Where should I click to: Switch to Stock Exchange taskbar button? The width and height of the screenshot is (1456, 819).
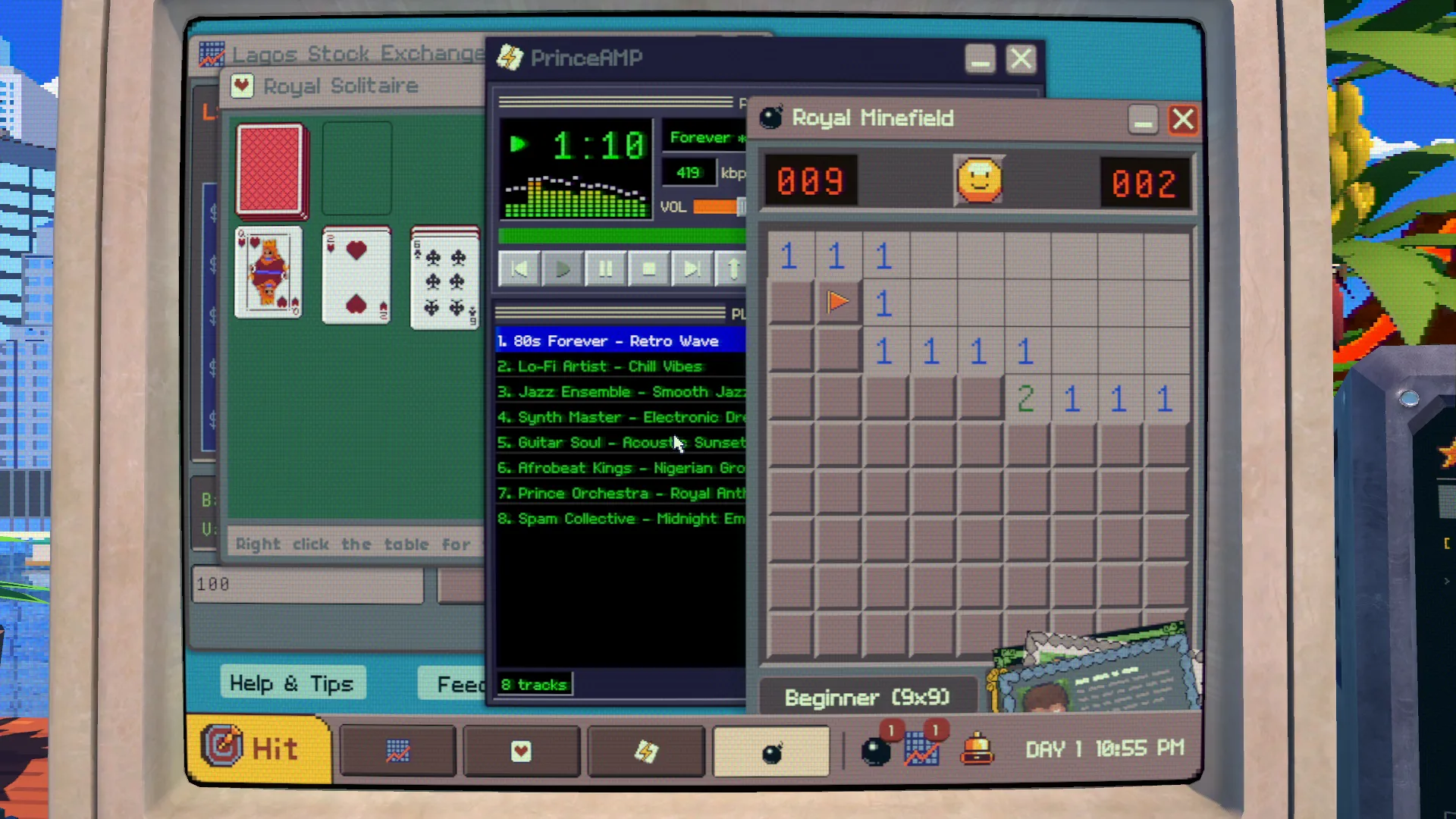click(398, 752)
